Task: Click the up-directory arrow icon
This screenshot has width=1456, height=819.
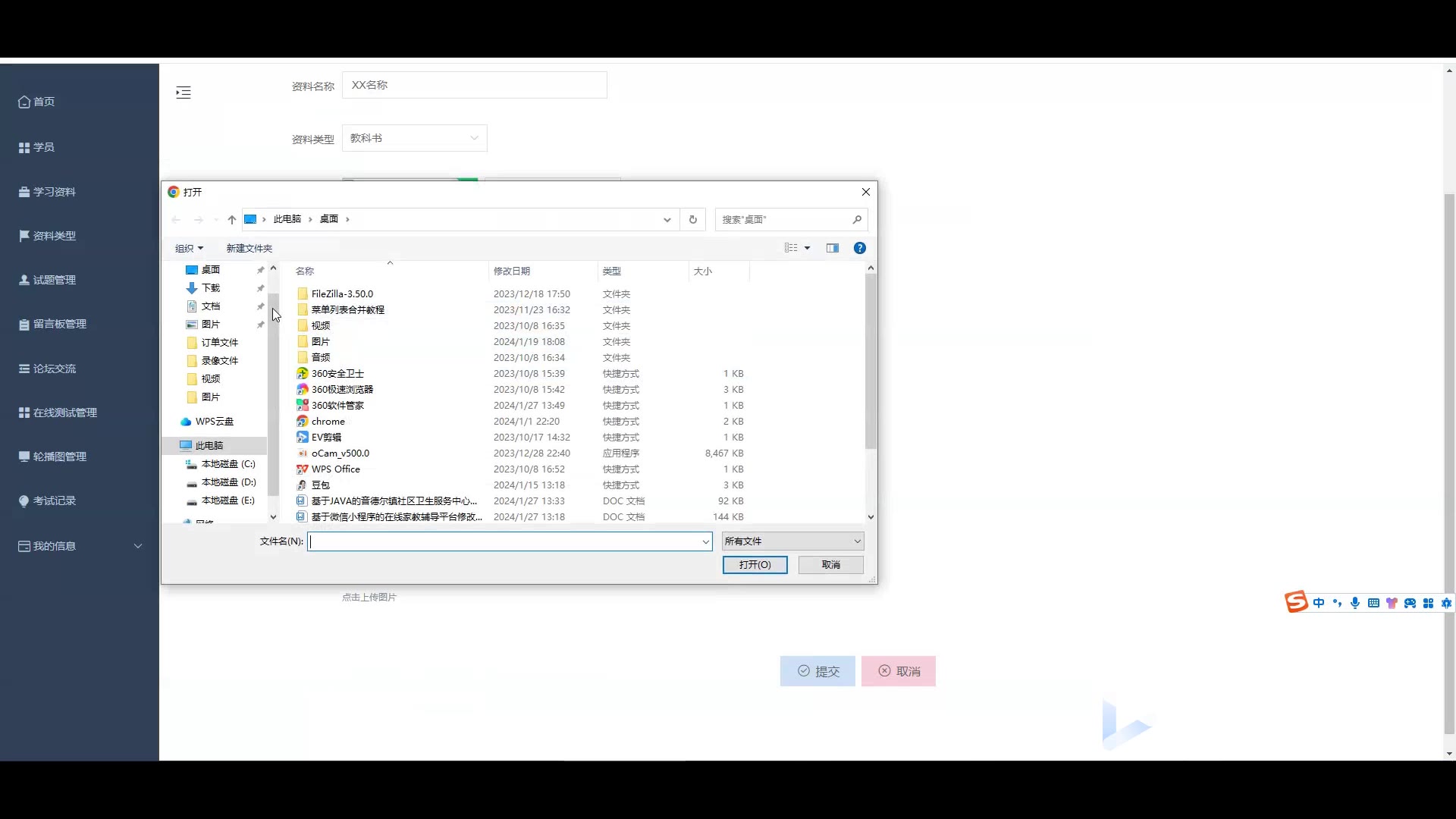Action: tap(232, 219)
